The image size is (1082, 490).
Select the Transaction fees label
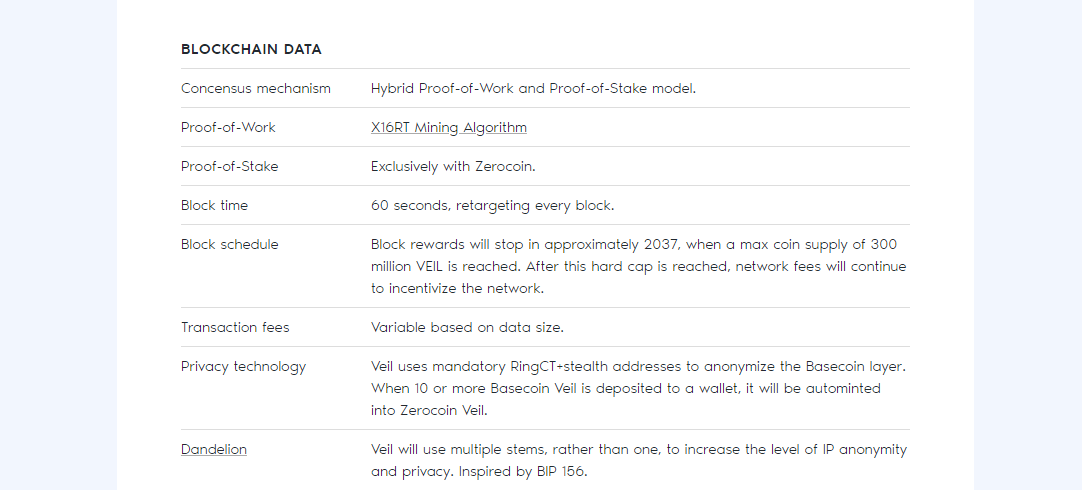pyautogui.click(x=235, y=327)
